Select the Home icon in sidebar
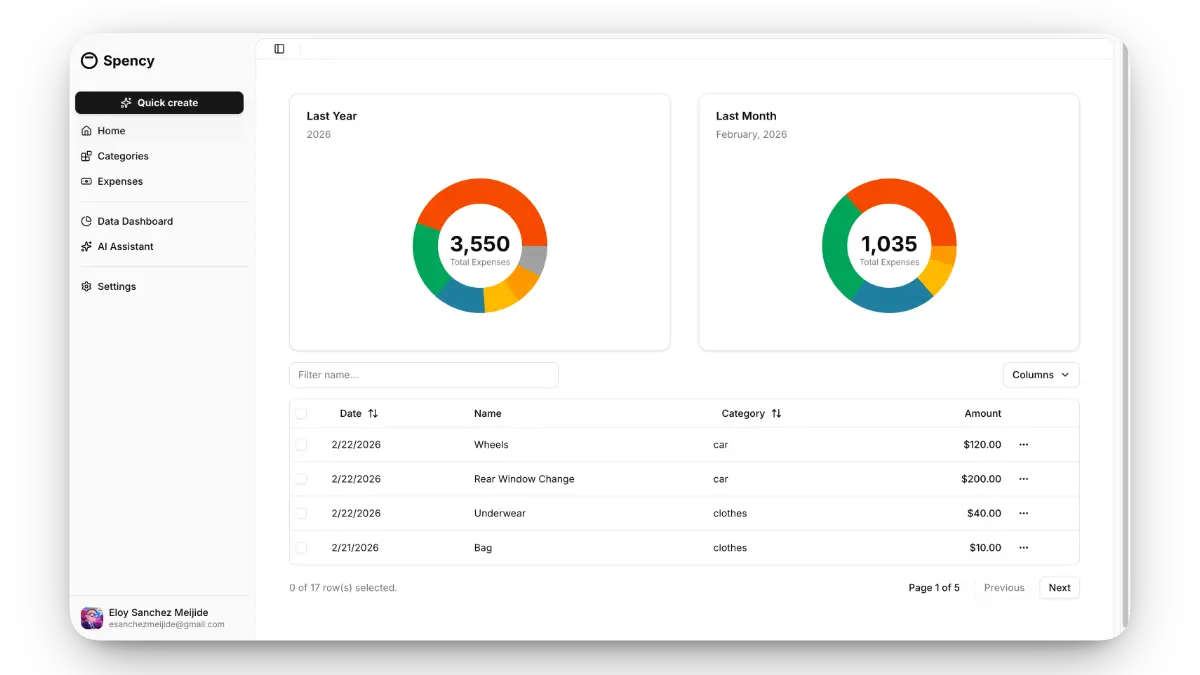 click(x=87, y=130)
